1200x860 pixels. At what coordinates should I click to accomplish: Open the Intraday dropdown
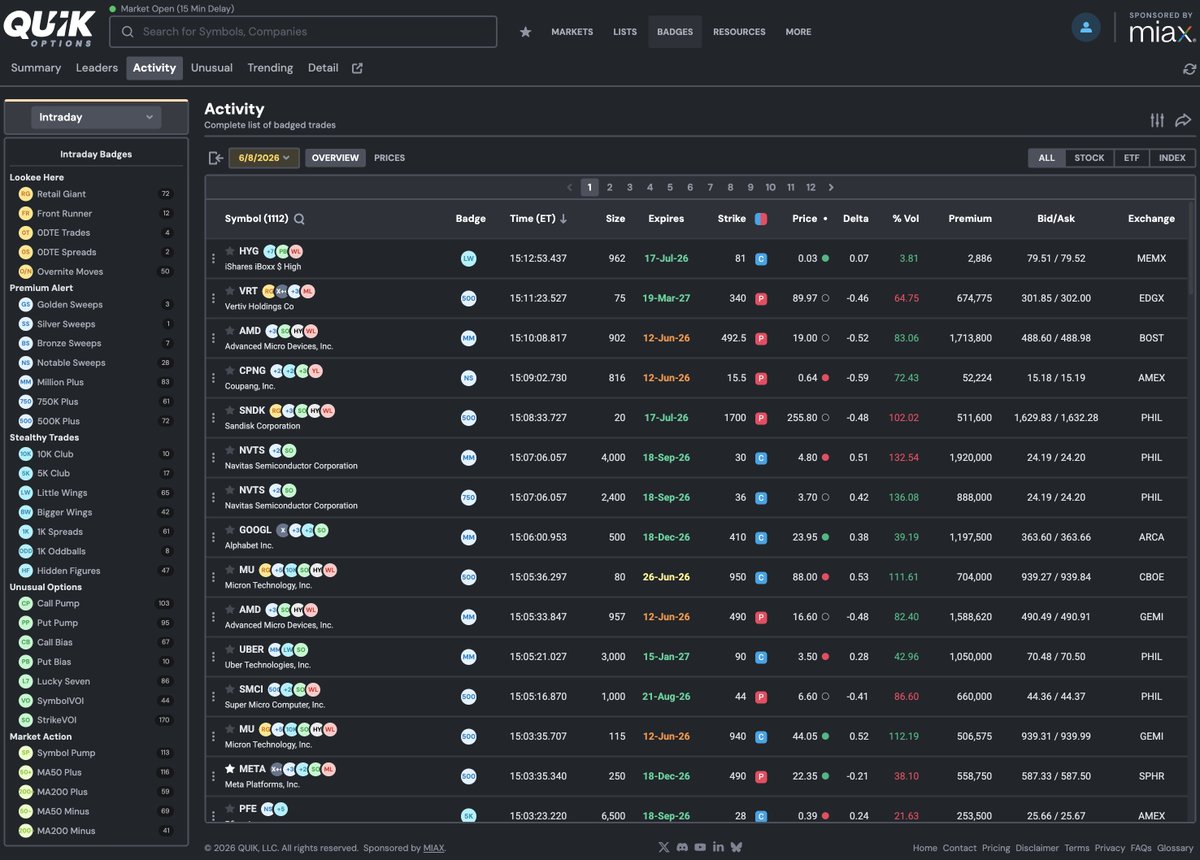(x=96, y=117)
